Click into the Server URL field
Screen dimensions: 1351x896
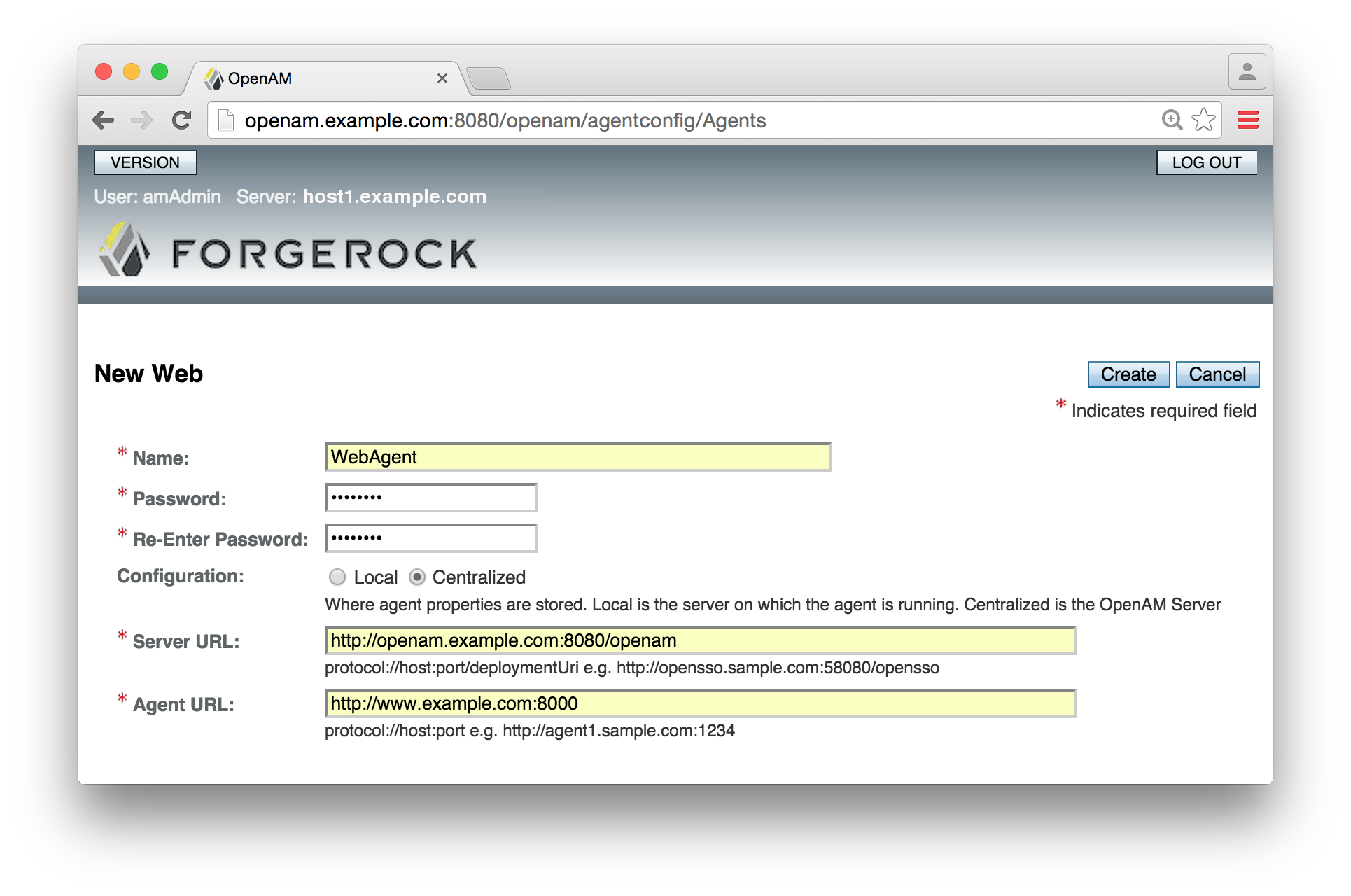click(701, 640)
